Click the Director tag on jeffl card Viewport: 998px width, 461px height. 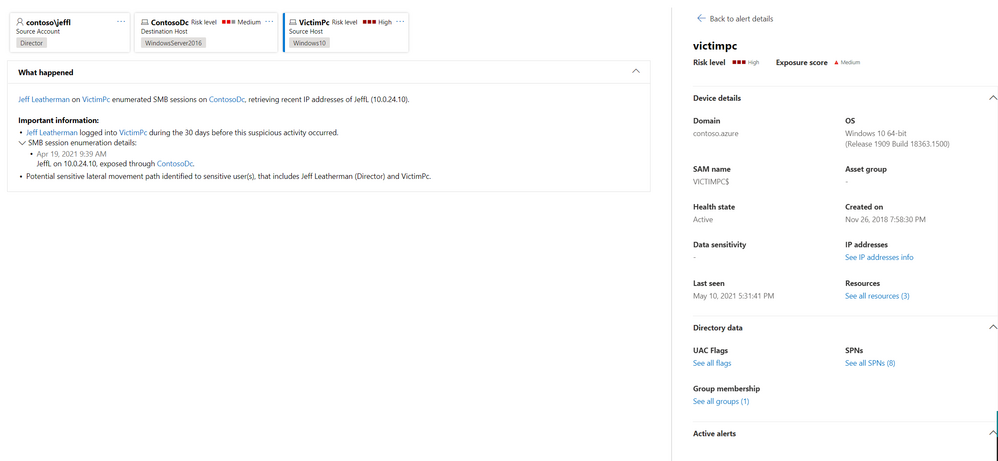pyautogui.click(x=34, y=43)
